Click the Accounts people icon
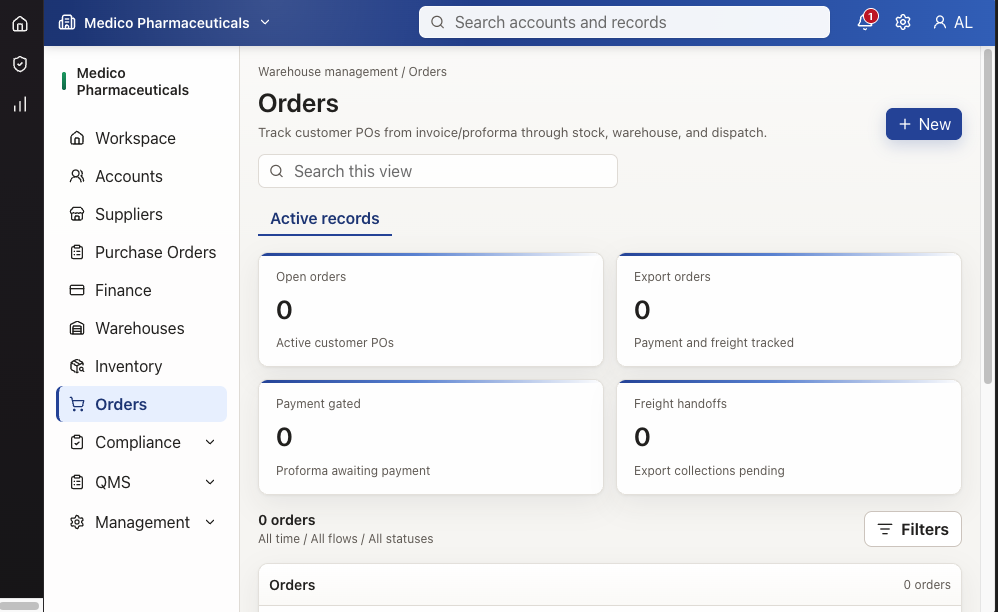Image resolution: width=998 pixels, height=612 pixels. tap(77, 176)
